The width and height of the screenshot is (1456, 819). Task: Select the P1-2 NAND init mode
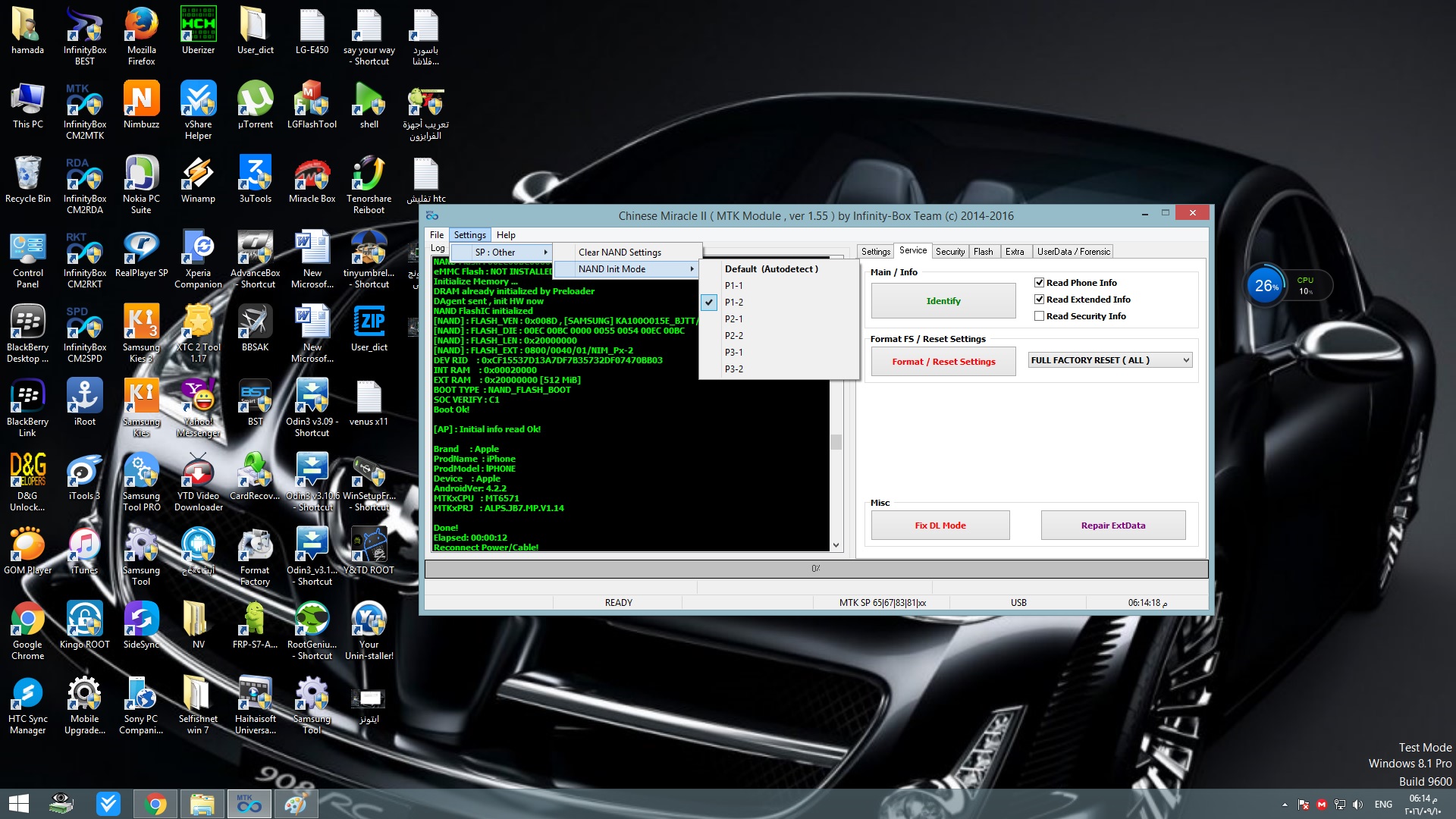779,303
